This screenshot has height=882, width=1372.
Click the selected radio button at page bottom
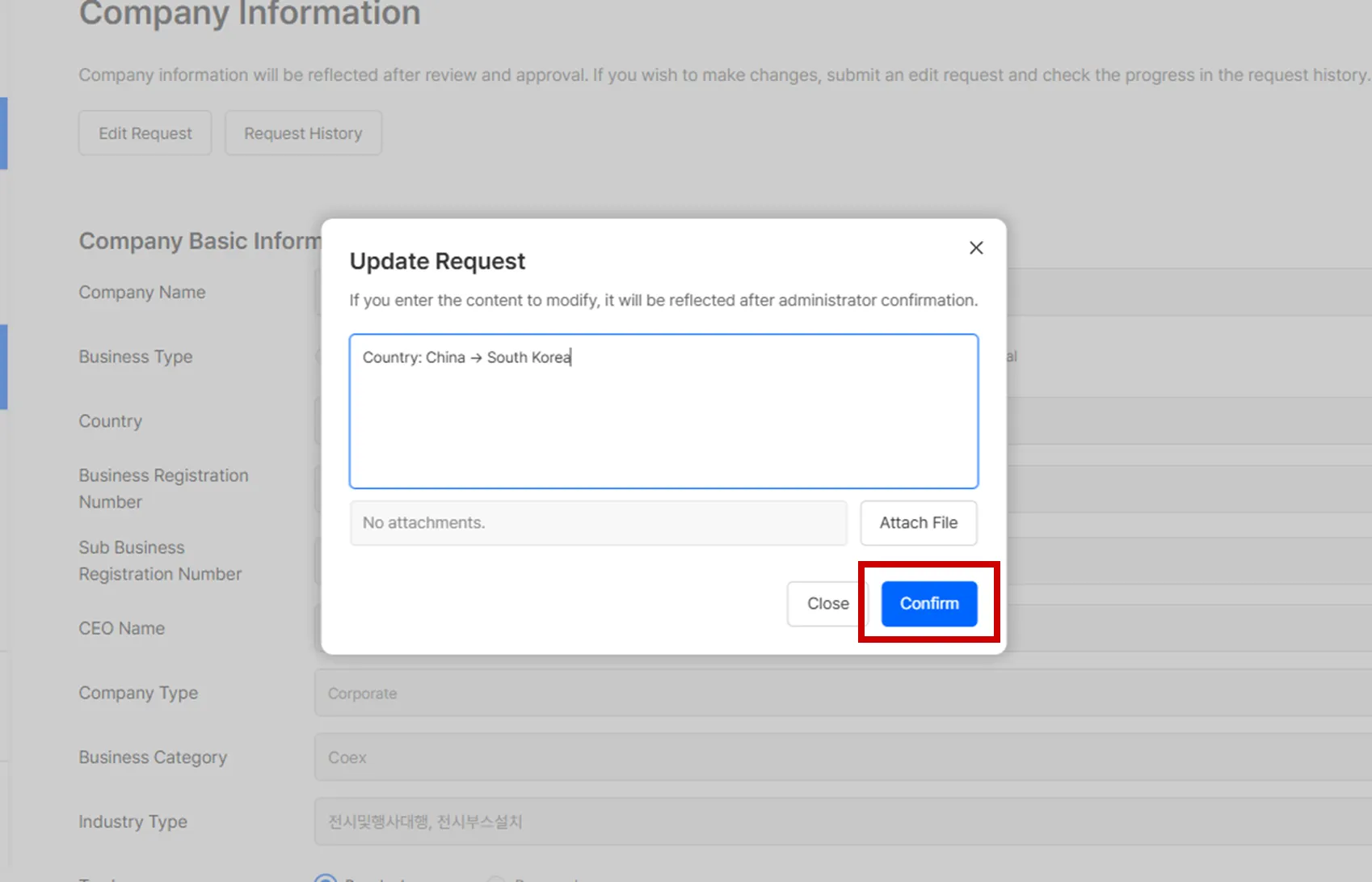(325, 879)
